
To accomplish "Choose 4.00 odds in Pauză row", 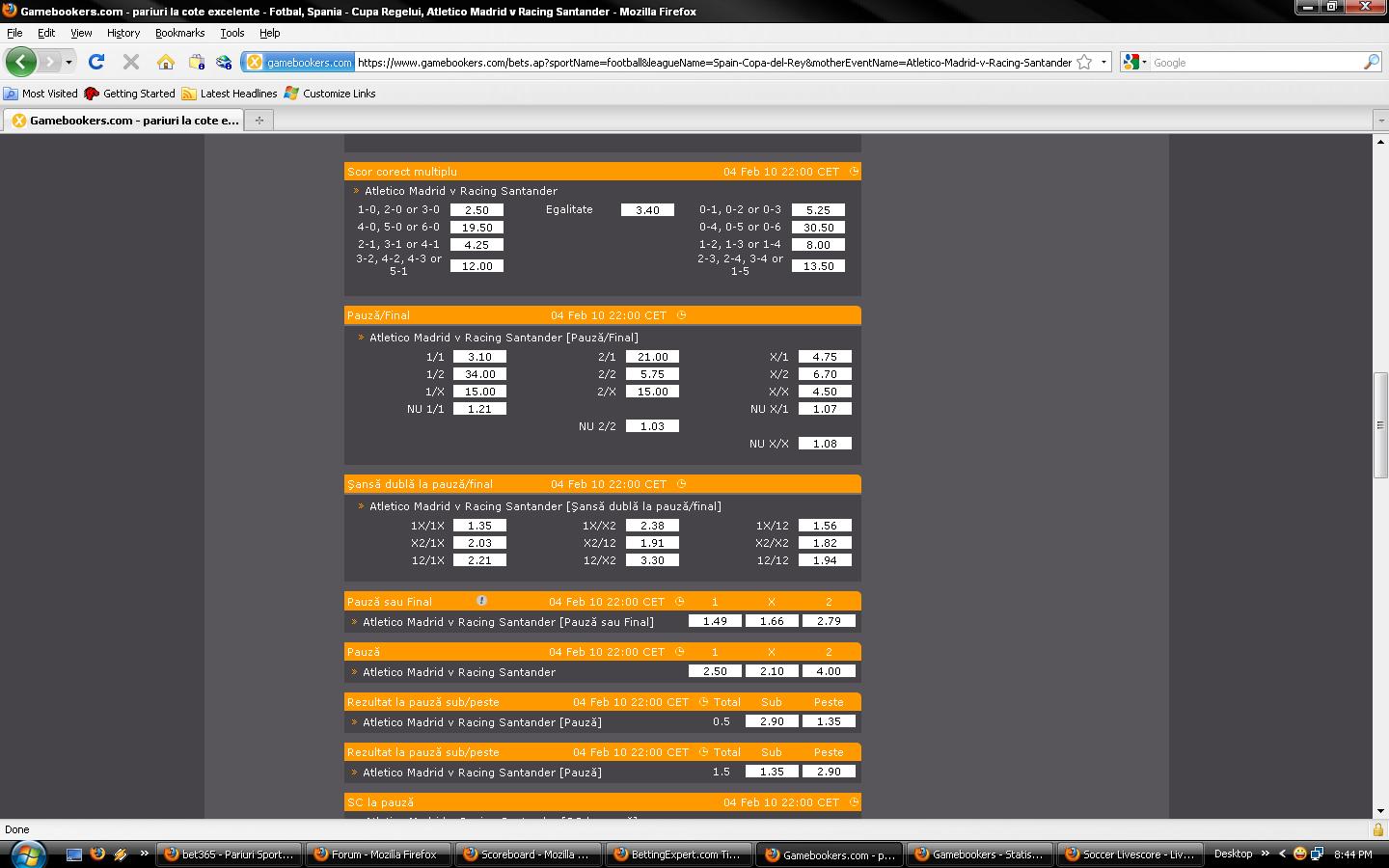I will point(829,671).
